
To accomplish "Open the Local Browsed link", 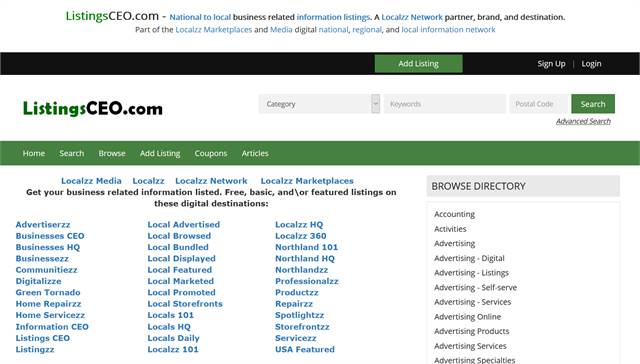I will pos(179,236).
